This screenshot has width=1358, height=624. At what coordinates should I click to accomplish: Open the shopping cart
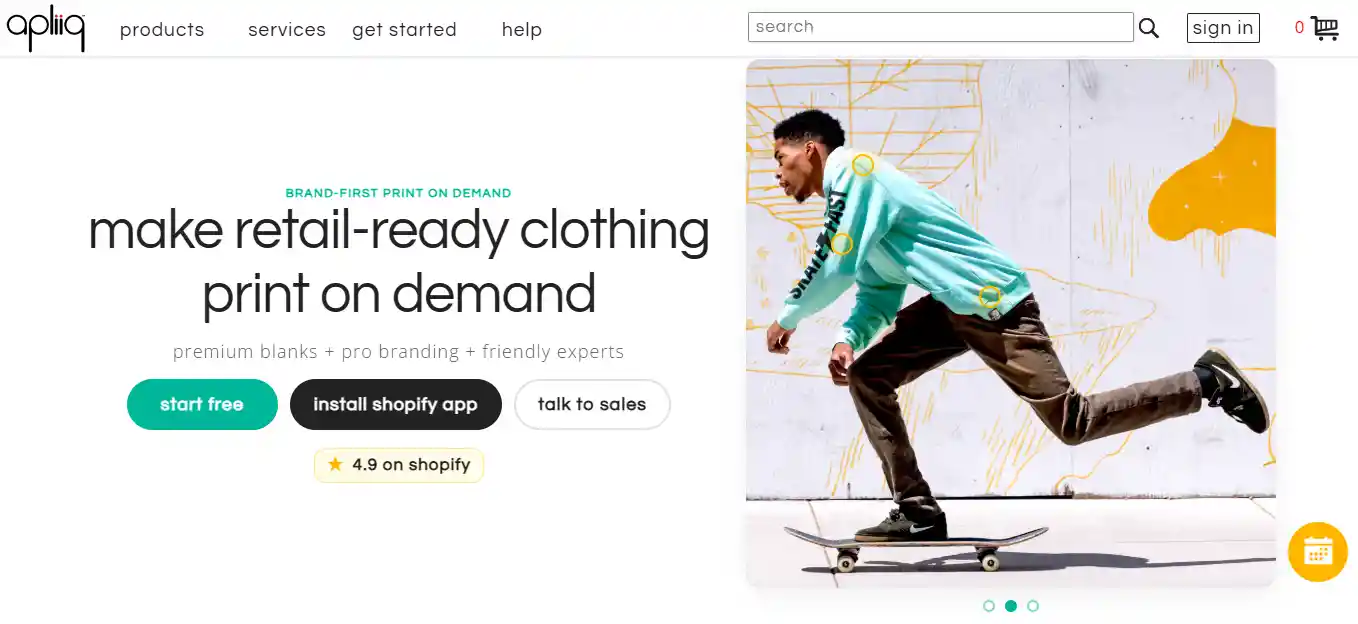[x=1326, y=28]
